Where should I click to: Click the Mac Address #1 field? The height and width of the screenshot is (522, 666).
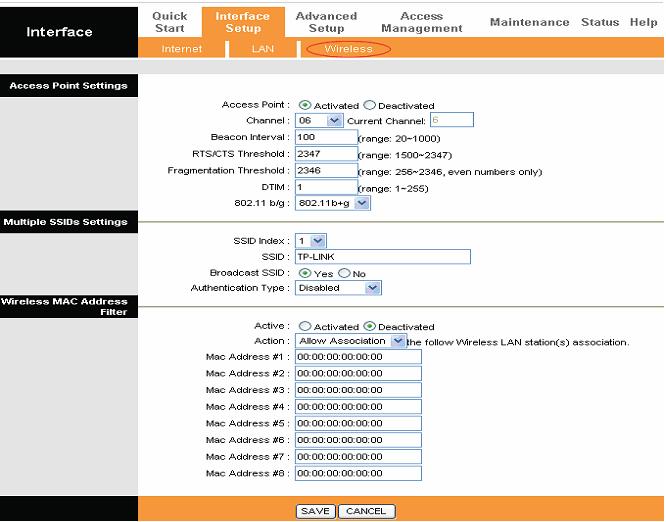coord(358,357)
